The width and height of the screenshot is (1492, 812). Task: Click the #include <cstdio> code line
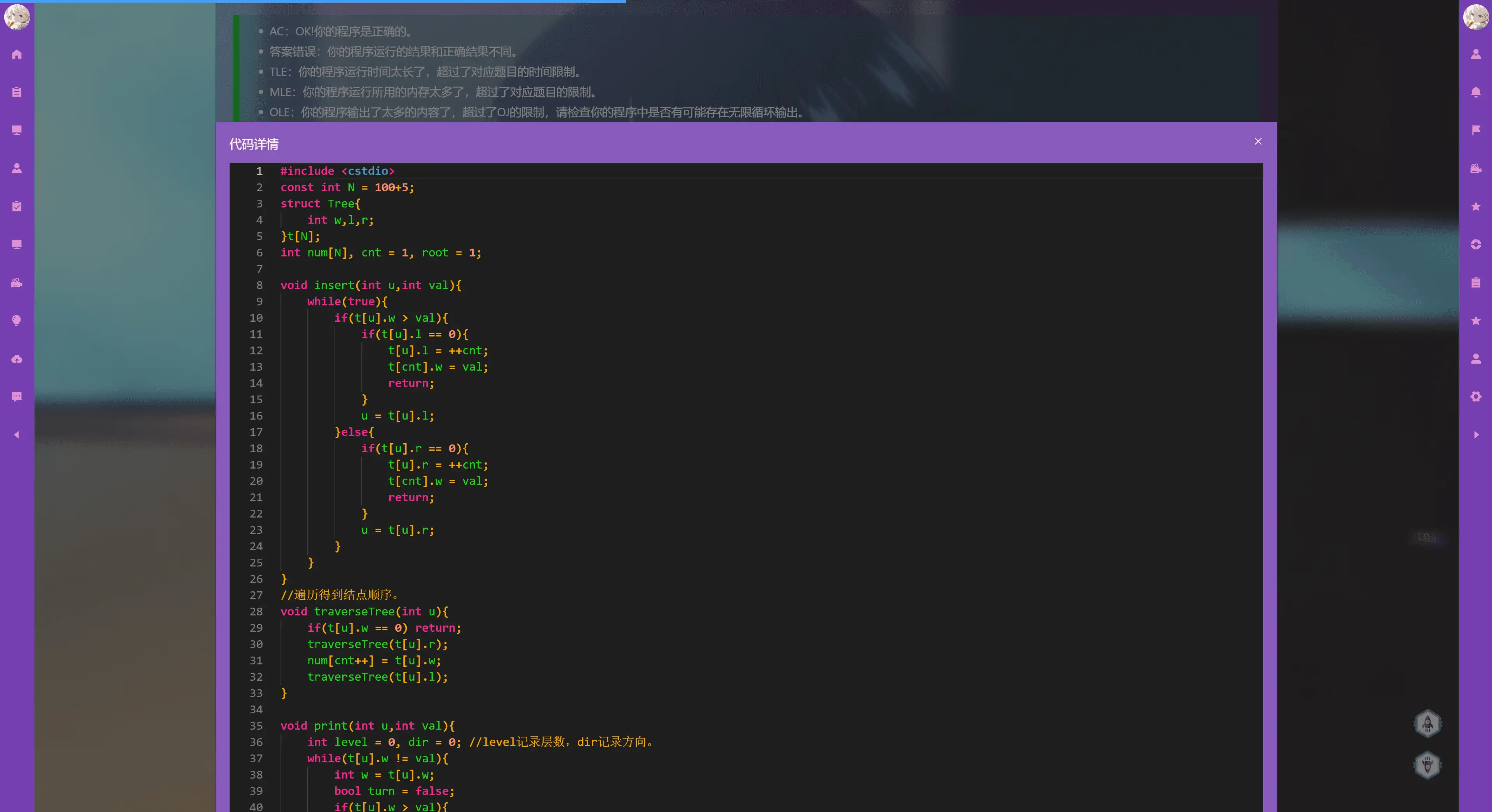click(x=337, y=171)
